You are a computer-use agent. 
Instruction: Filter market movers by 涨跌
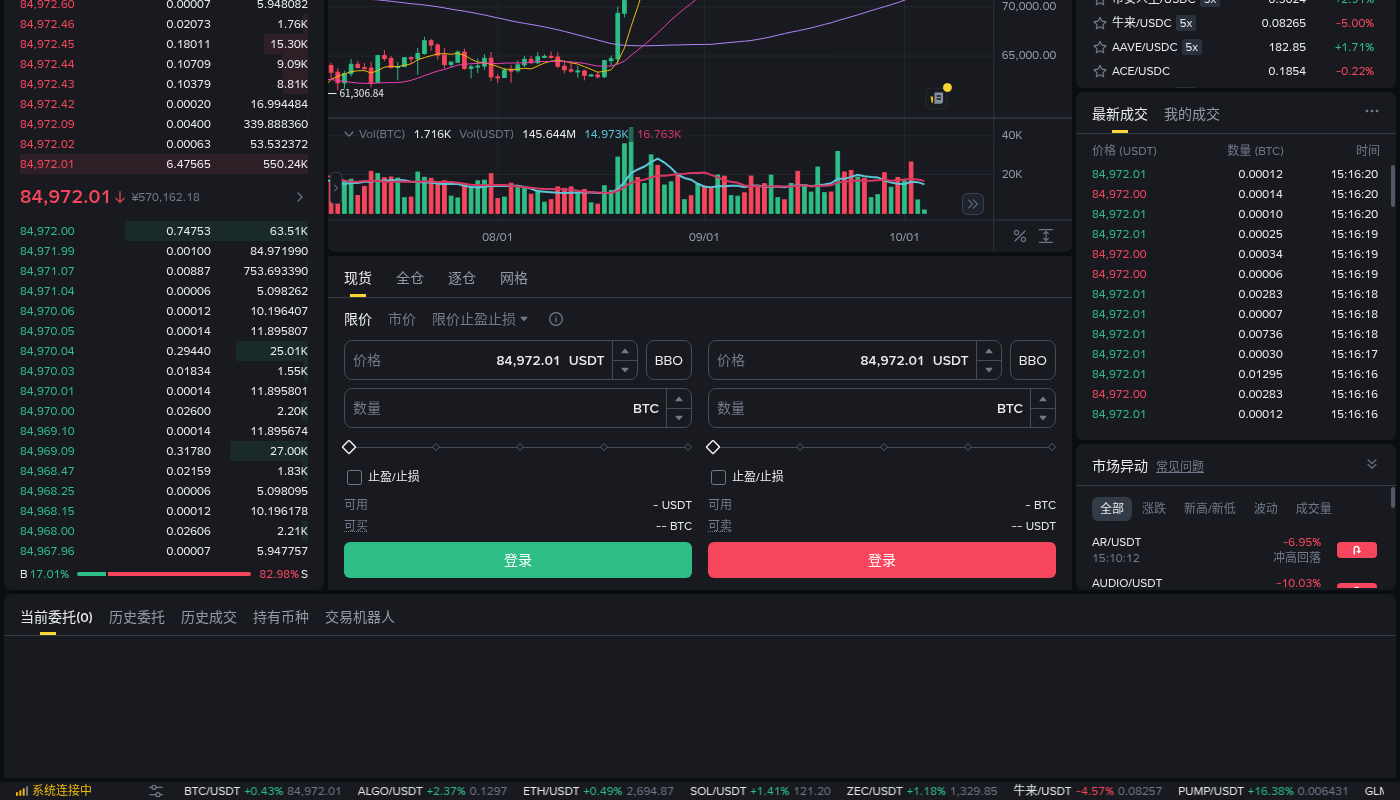(x=1154, y=508)
